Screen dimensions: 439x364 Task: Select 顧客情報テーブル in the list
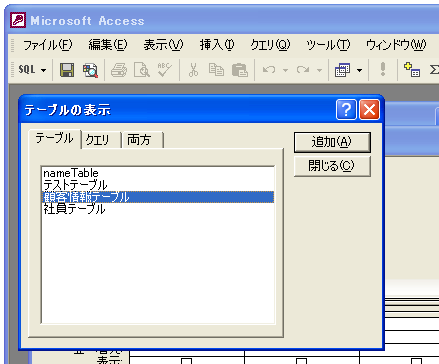pyautogui.click(x=158, y=197)
